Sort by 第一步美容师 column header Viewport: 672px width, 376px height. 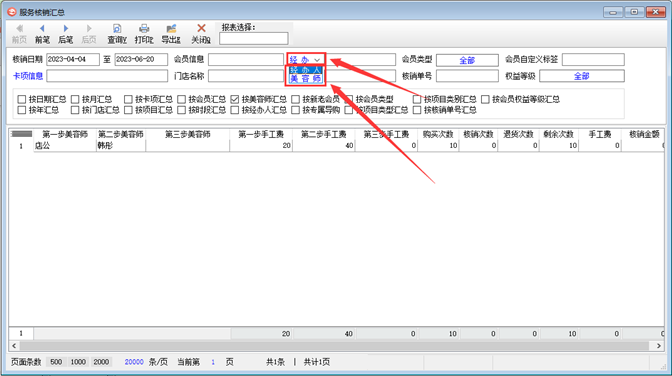65,135
